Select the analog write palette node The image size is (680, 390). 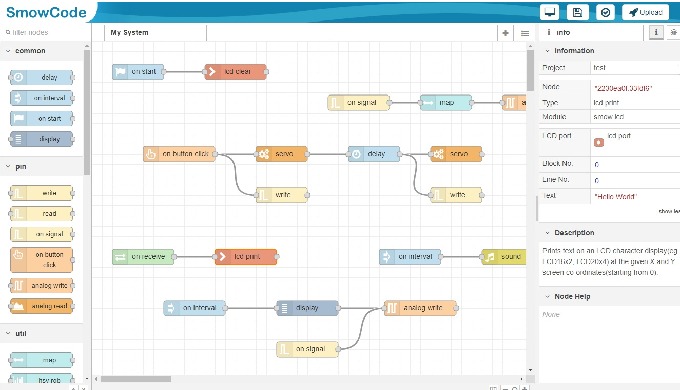(42, 285)
